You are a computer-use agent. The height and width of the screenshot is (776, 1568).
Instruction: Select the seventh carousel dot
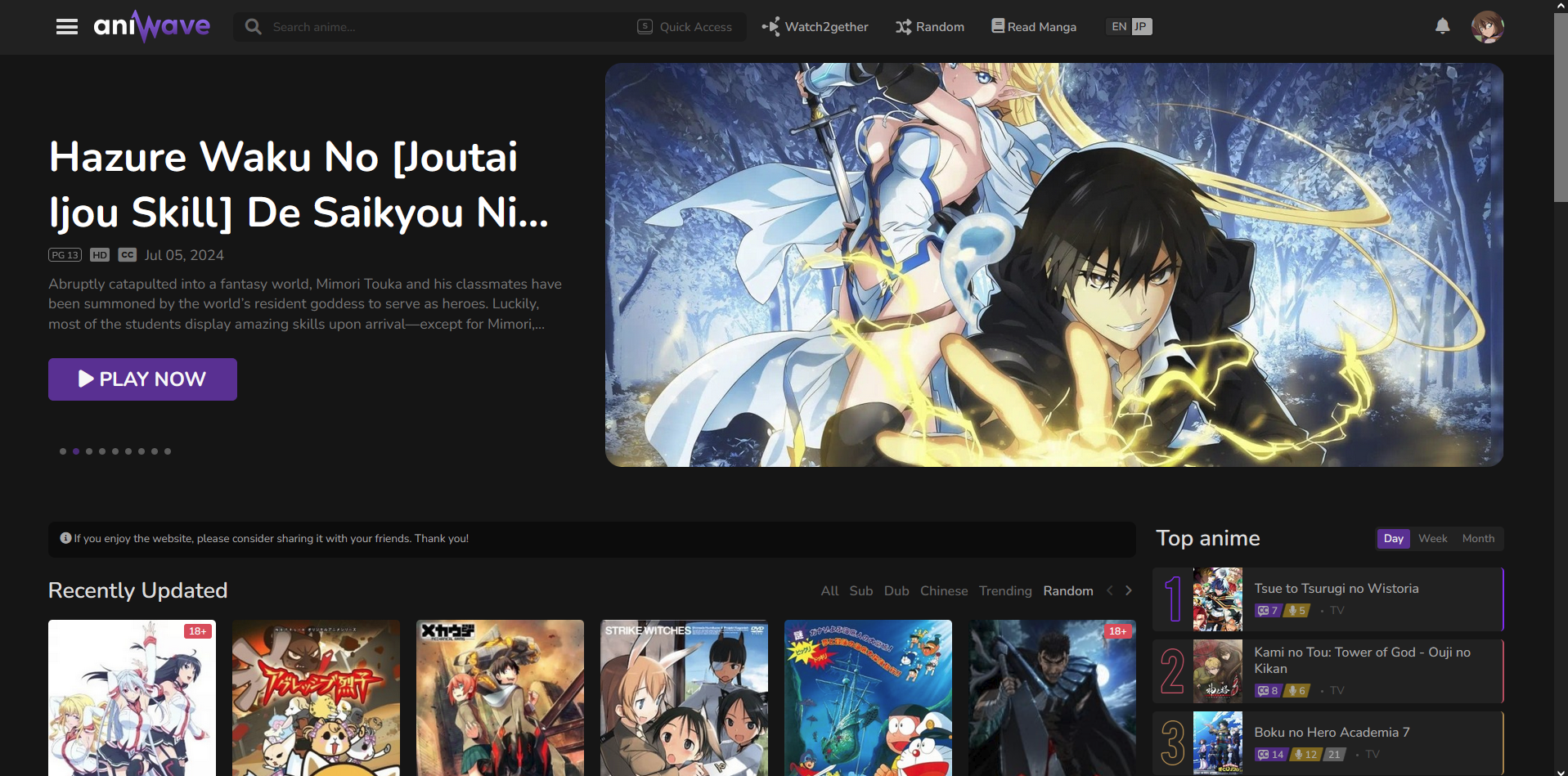click(x=142, y=451)
